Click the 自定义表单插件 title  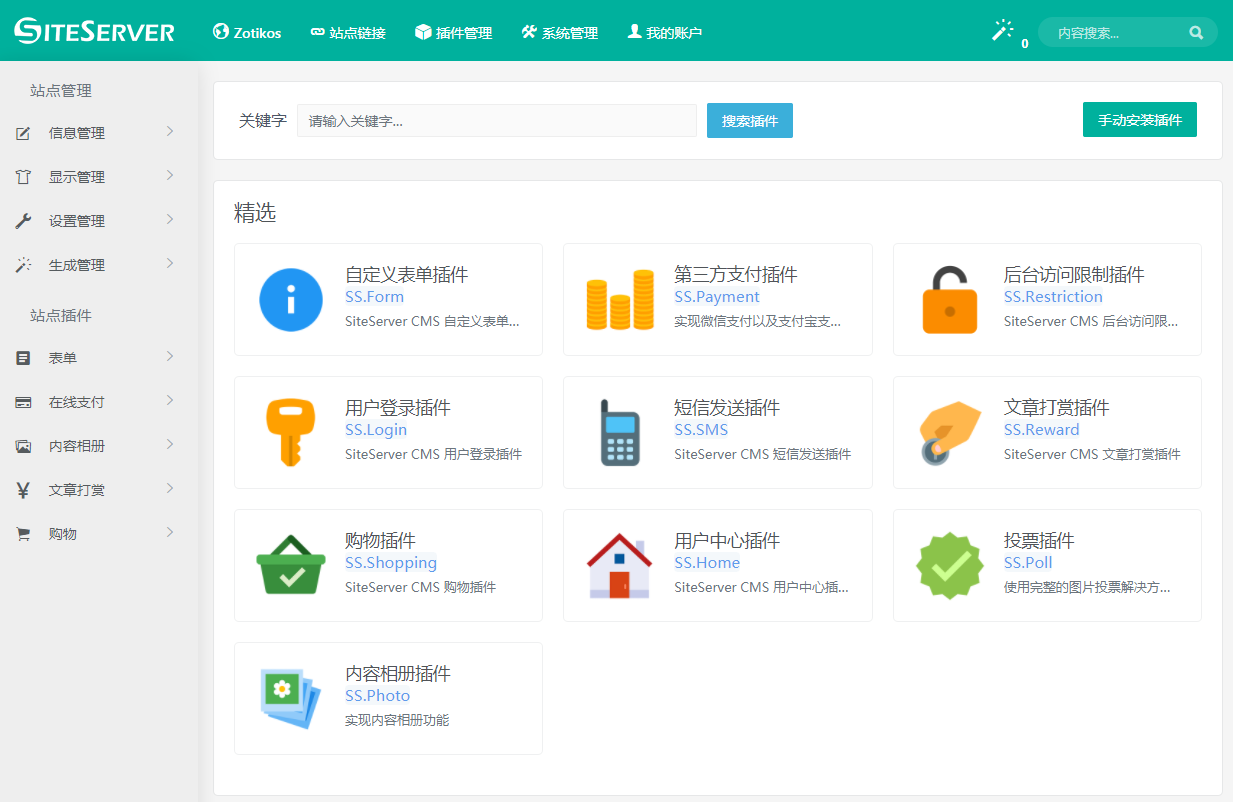[x=406, y=275]
